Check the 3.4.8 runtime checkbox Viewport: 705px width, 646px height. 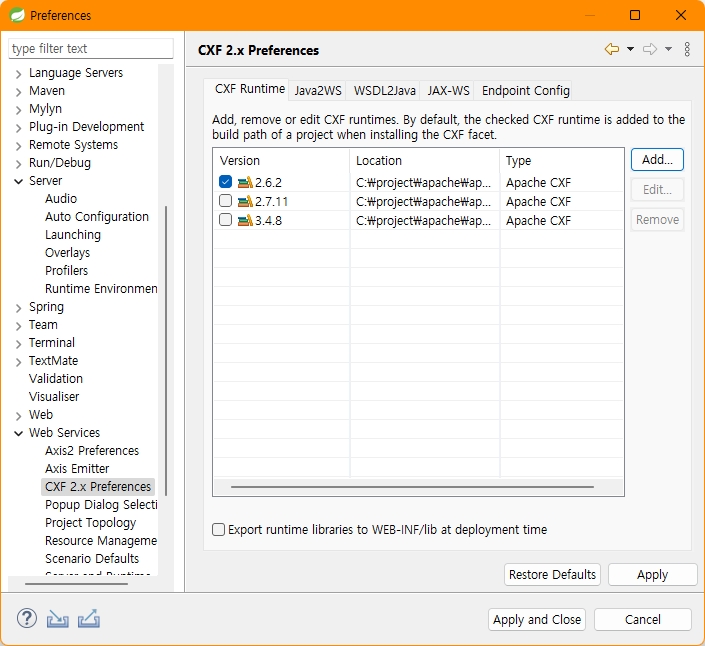[x=225, y=220]
